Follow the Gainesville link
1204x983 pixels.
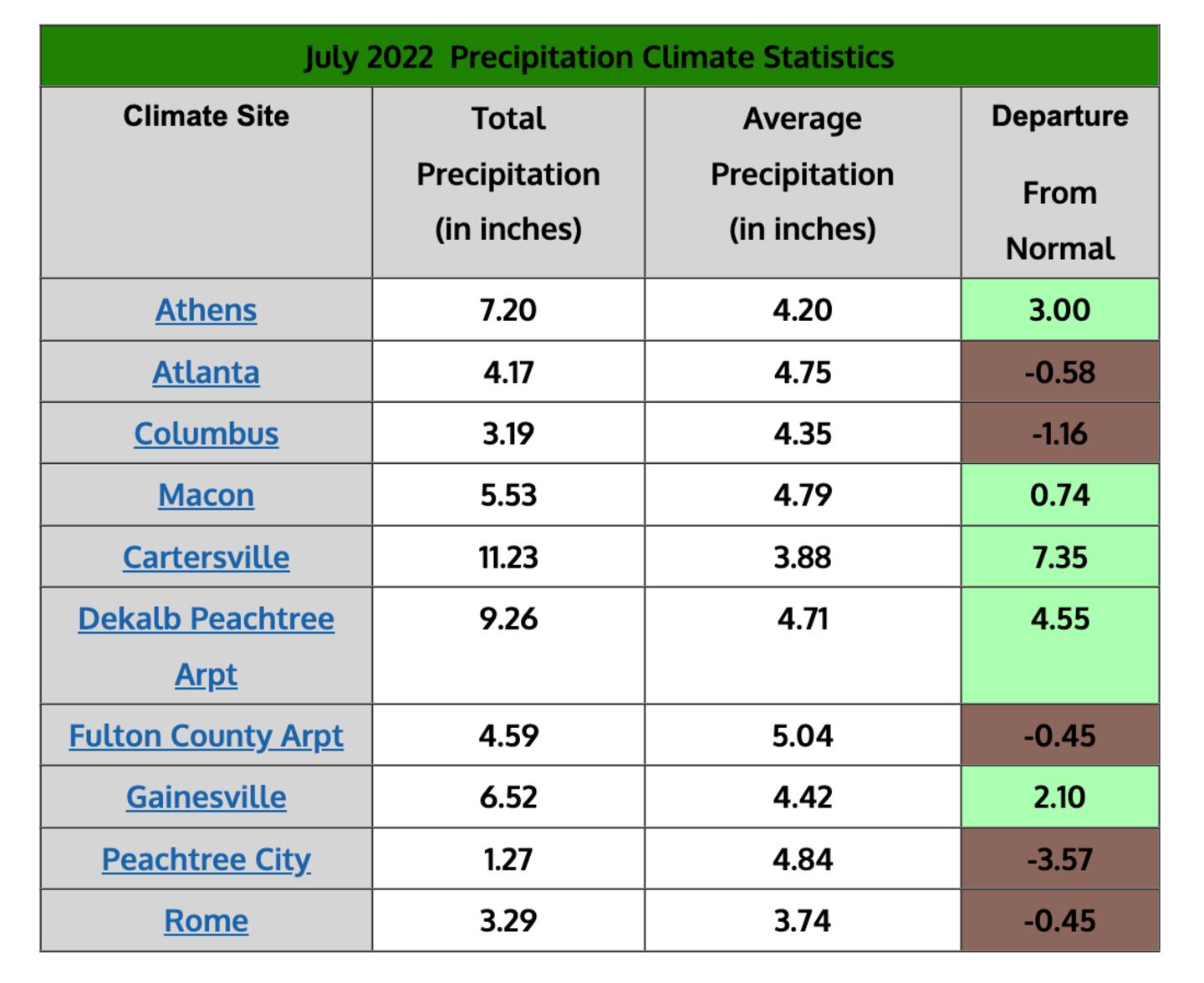pyautogui.click(x=206, y=797)
